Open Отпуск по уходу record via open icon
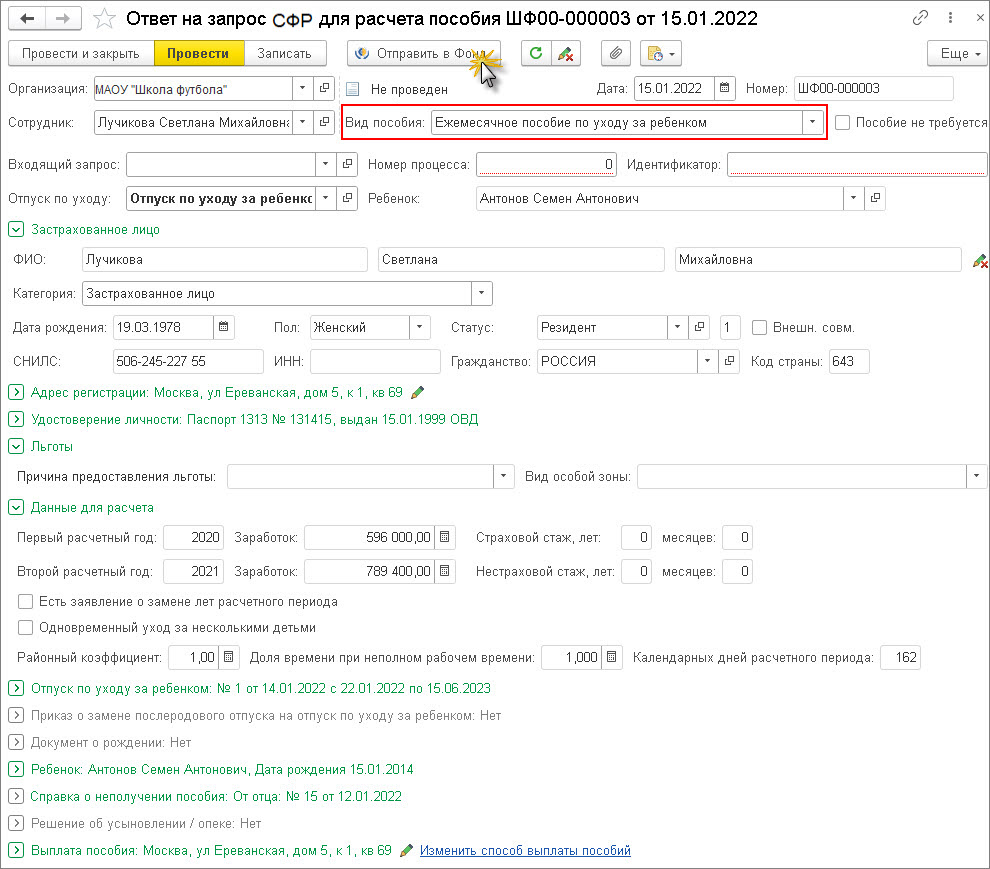This screenshot has width=990, height=869. coord(347,198)
